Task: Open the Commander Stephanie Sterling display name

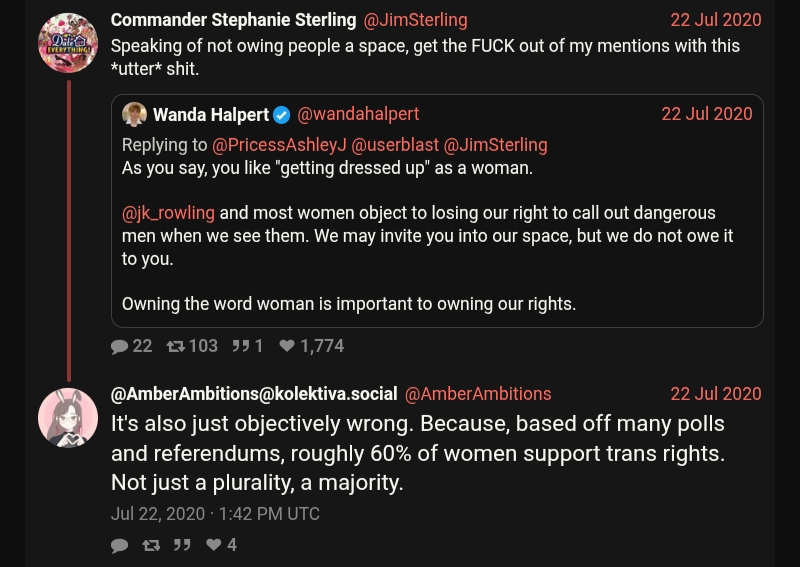Action: pyautogui.click(x=233, y=20)
